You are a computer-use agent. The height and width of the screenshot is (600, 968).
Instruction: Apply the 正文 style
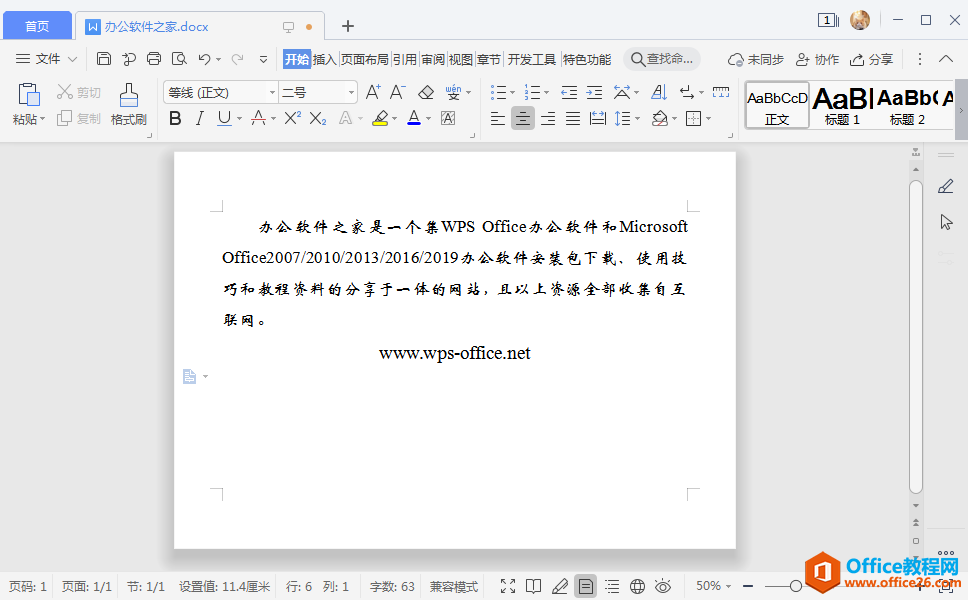coord(777,106)
